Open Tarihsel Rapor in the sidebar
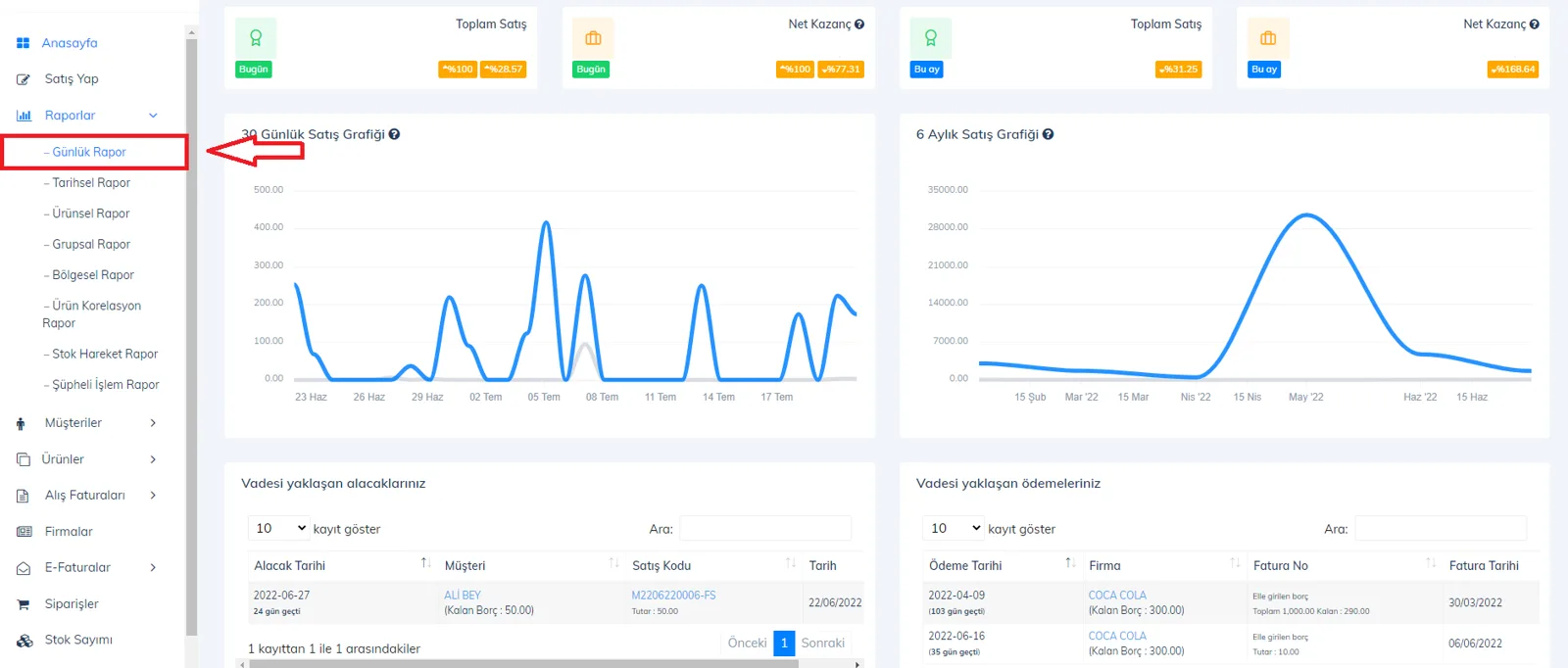The image size is (1568, 668). tap(91, 183)
